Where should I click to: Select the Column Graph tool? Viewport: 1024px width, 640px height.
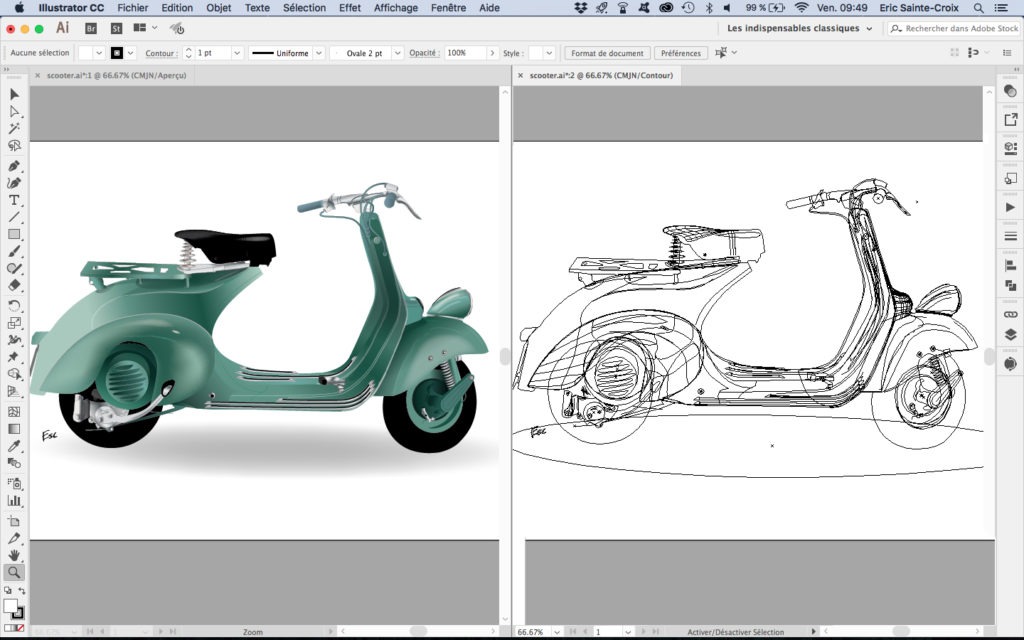point(14,500)
